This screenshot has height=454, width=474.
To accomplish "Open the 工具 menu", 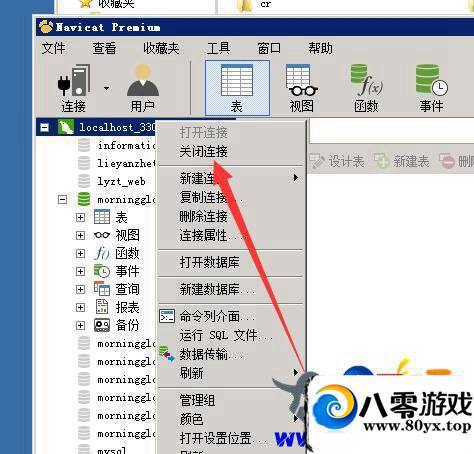I will pyautogui.click(x=218, y=48).
